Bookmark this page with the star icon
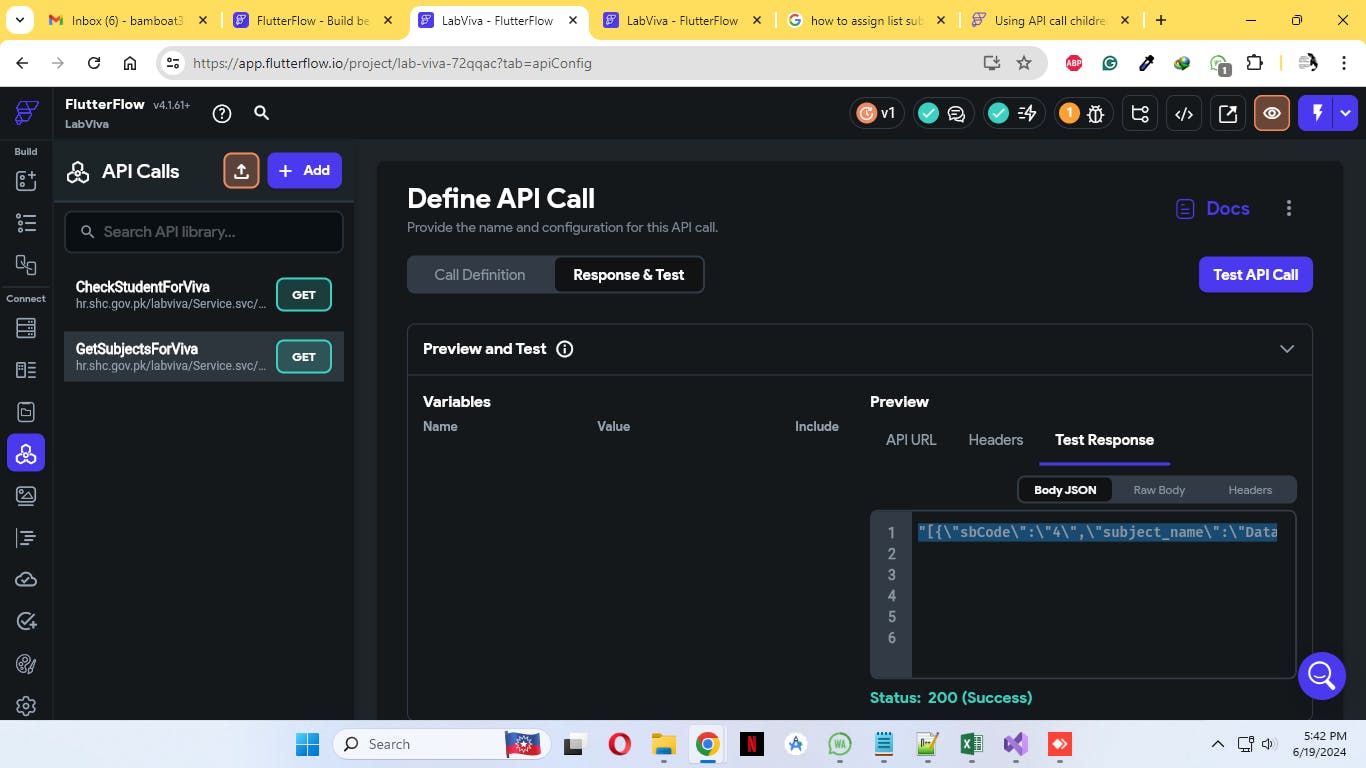This screenshot has width=1366, height=768. [x=1024, y=63]
